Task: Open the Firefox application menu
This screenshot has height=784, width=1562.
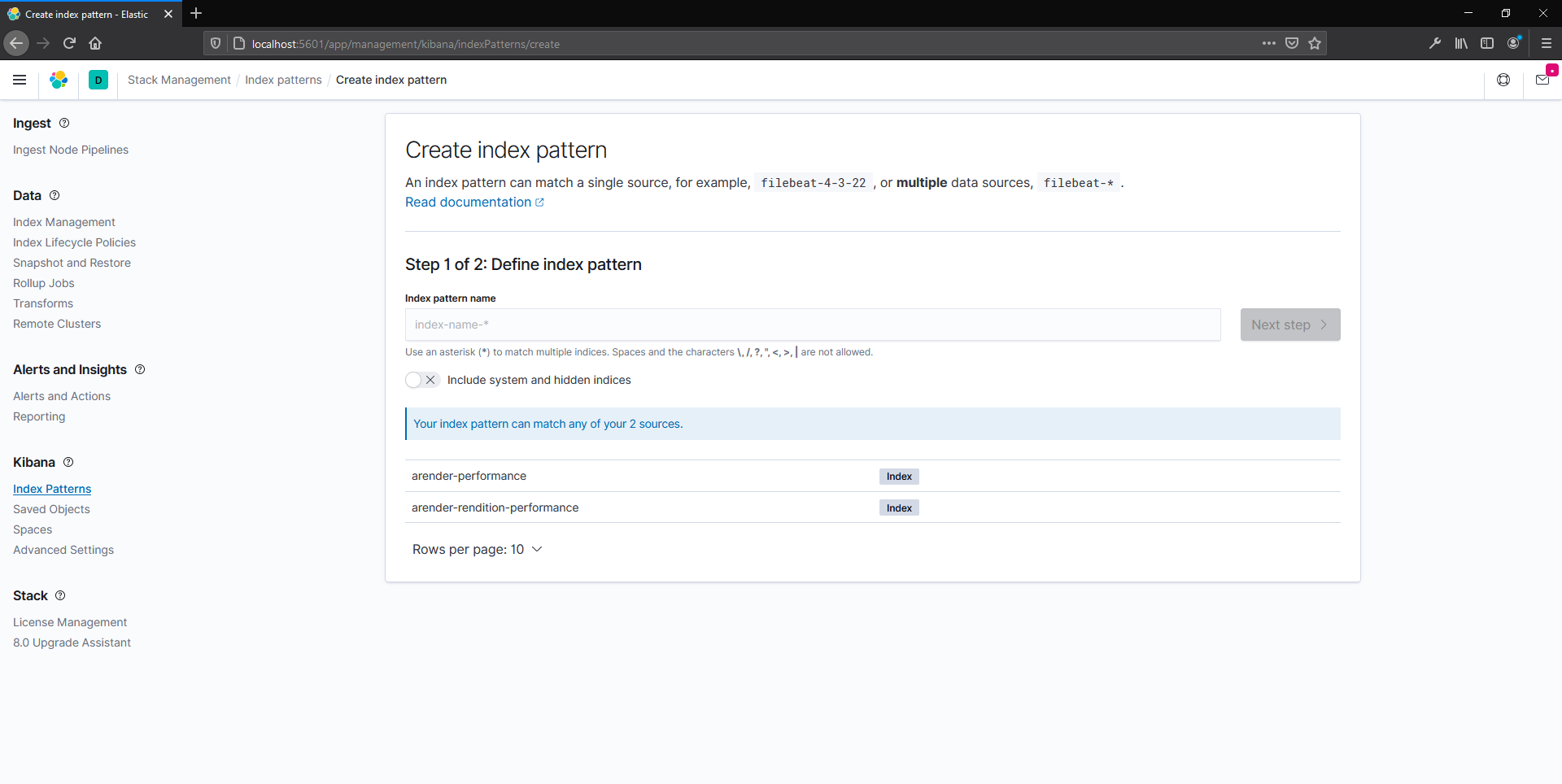Action: [x=1546, y=43]
